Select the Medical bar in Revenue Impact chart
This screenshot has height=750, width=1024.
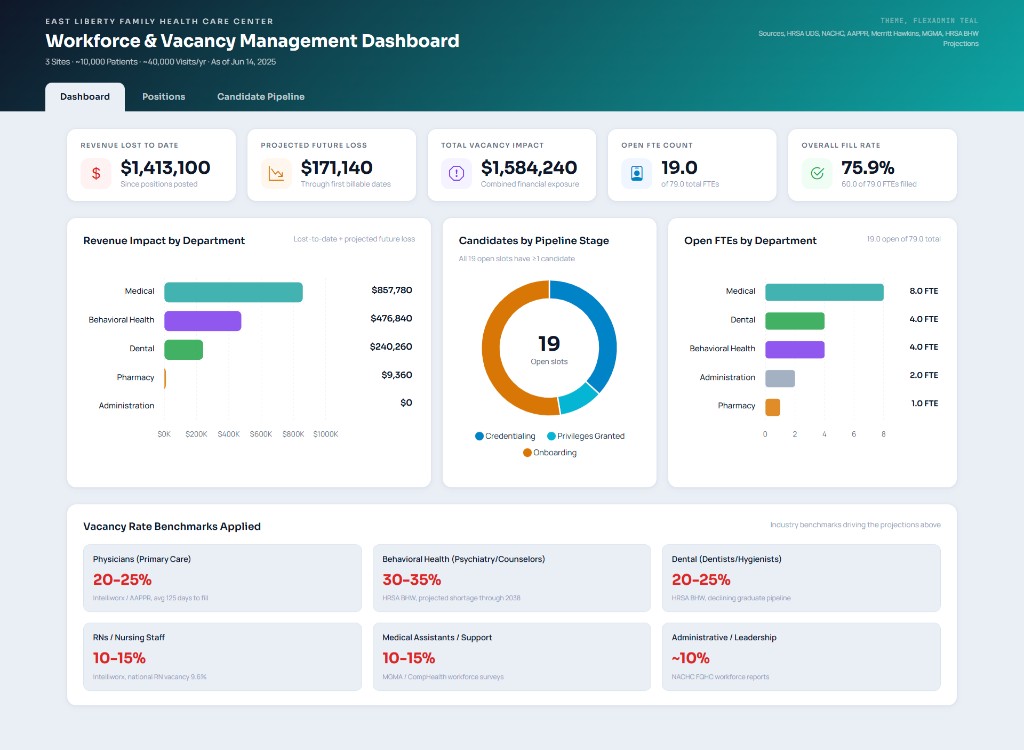click(233, 292)
